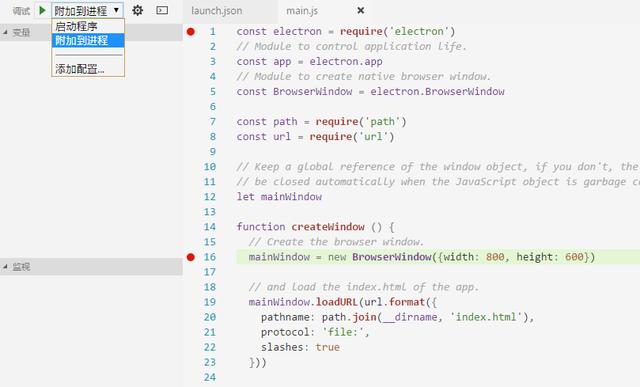Click the 'let mainWindow' code line
This screenshot has height=387, width=640.
(x=279, y=197)
